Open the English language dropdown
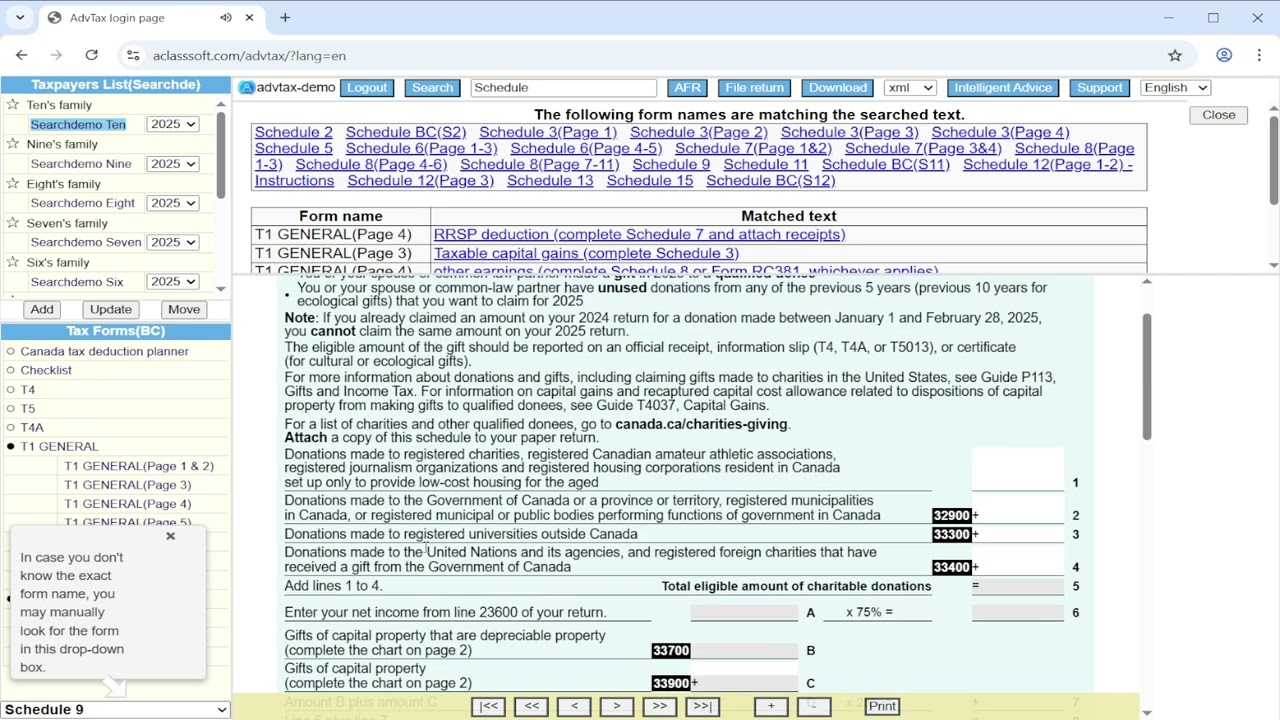The width and height of the screenshot is (1280, 720). point(1175,88)
